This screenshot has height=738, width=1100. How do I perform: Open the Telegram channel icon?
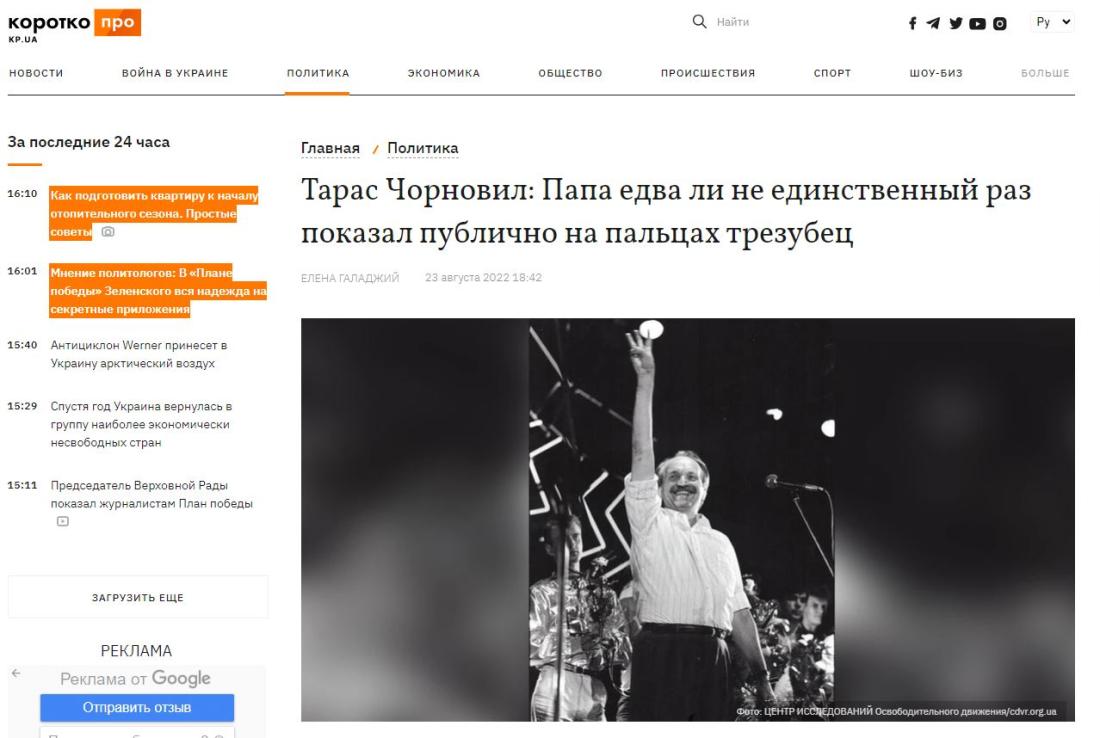click(x=933, y=23)
